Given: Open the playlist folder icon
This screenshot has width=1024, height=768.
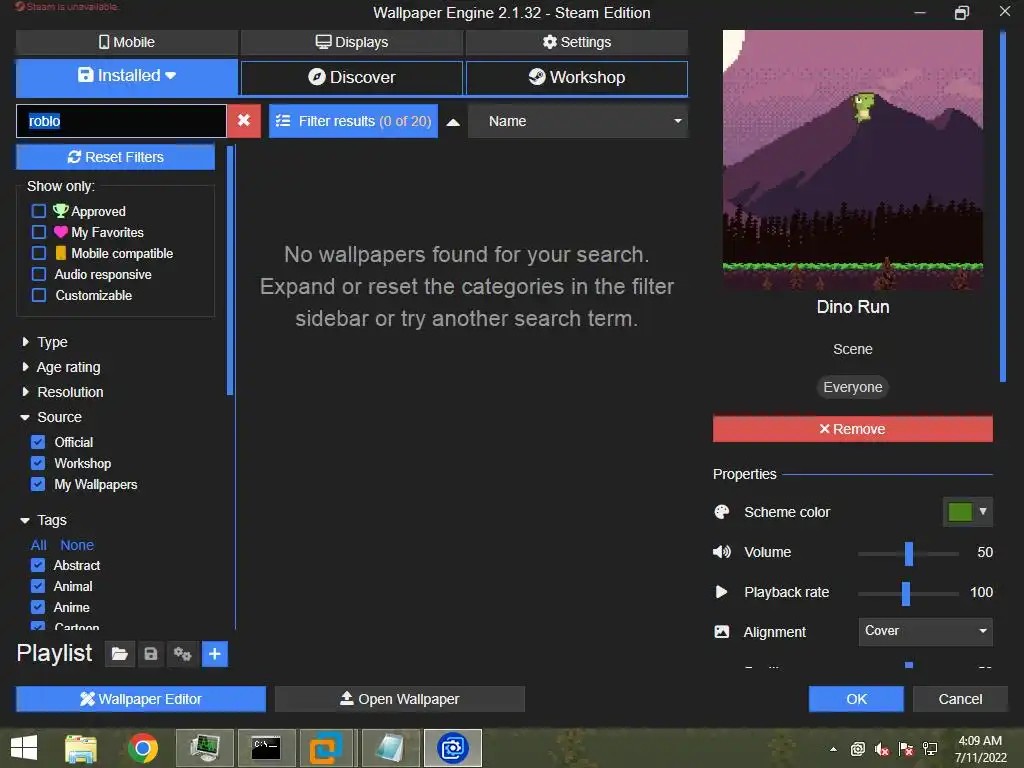Looking at the screenshot, I should pyautogui.click(x=120, y=654).
